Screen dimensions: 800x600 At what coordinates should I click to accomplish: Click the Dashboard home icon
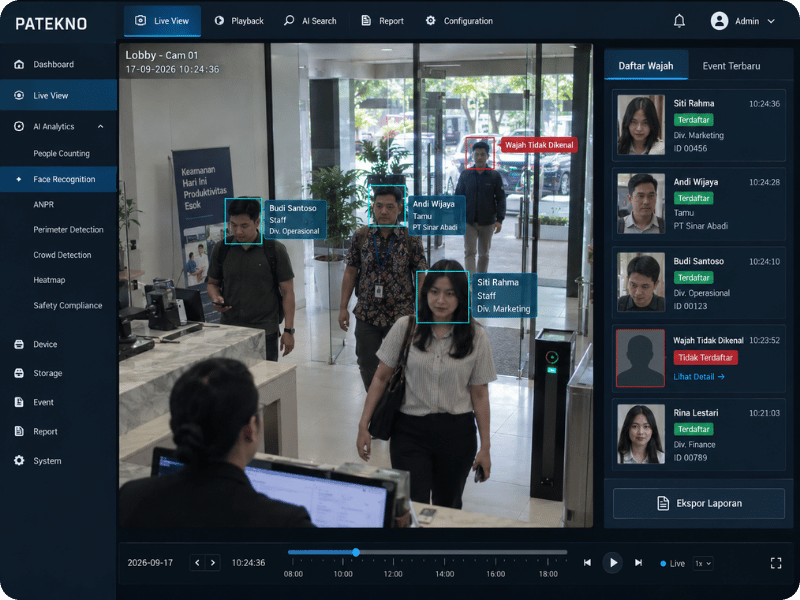19,64
